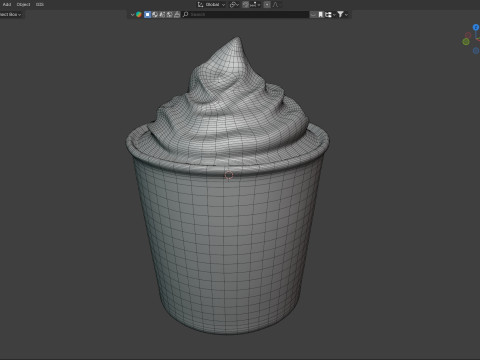Click the red X axis circle on the gizmo
The width and height of the screenshot is (480, 360).
tap(468, 35)
